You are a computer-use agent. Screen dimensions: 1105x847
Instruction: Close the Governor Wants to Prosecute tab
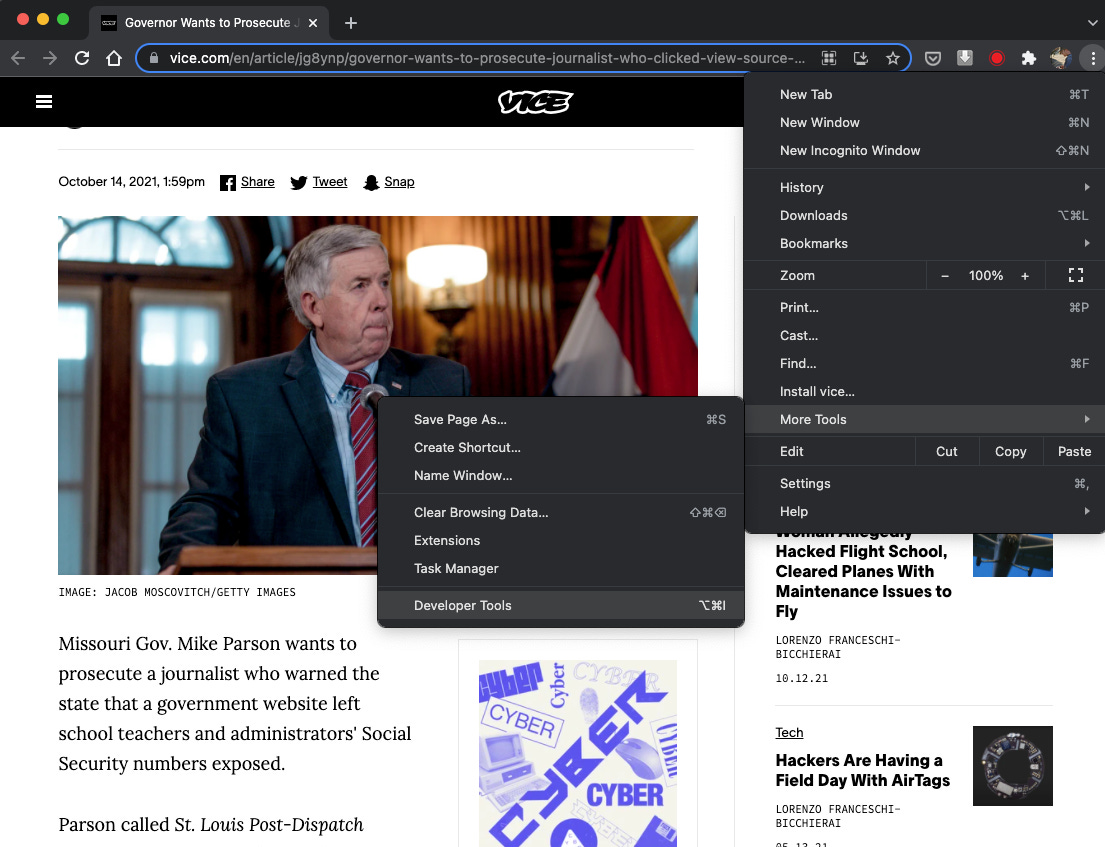click(313, 23)
